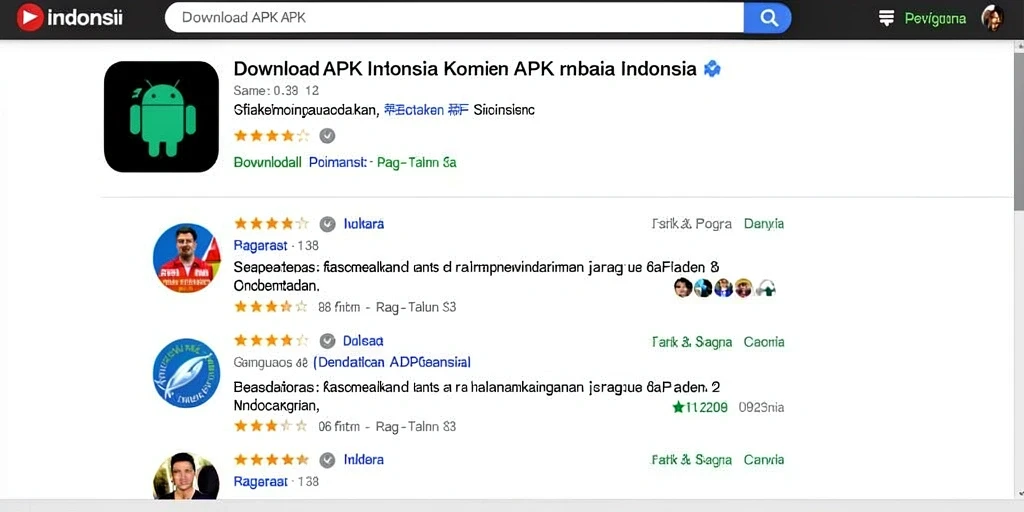The image size is (1024, 512).
Task: Click the Bovvnlodall green link
Action: pos(268,162)
